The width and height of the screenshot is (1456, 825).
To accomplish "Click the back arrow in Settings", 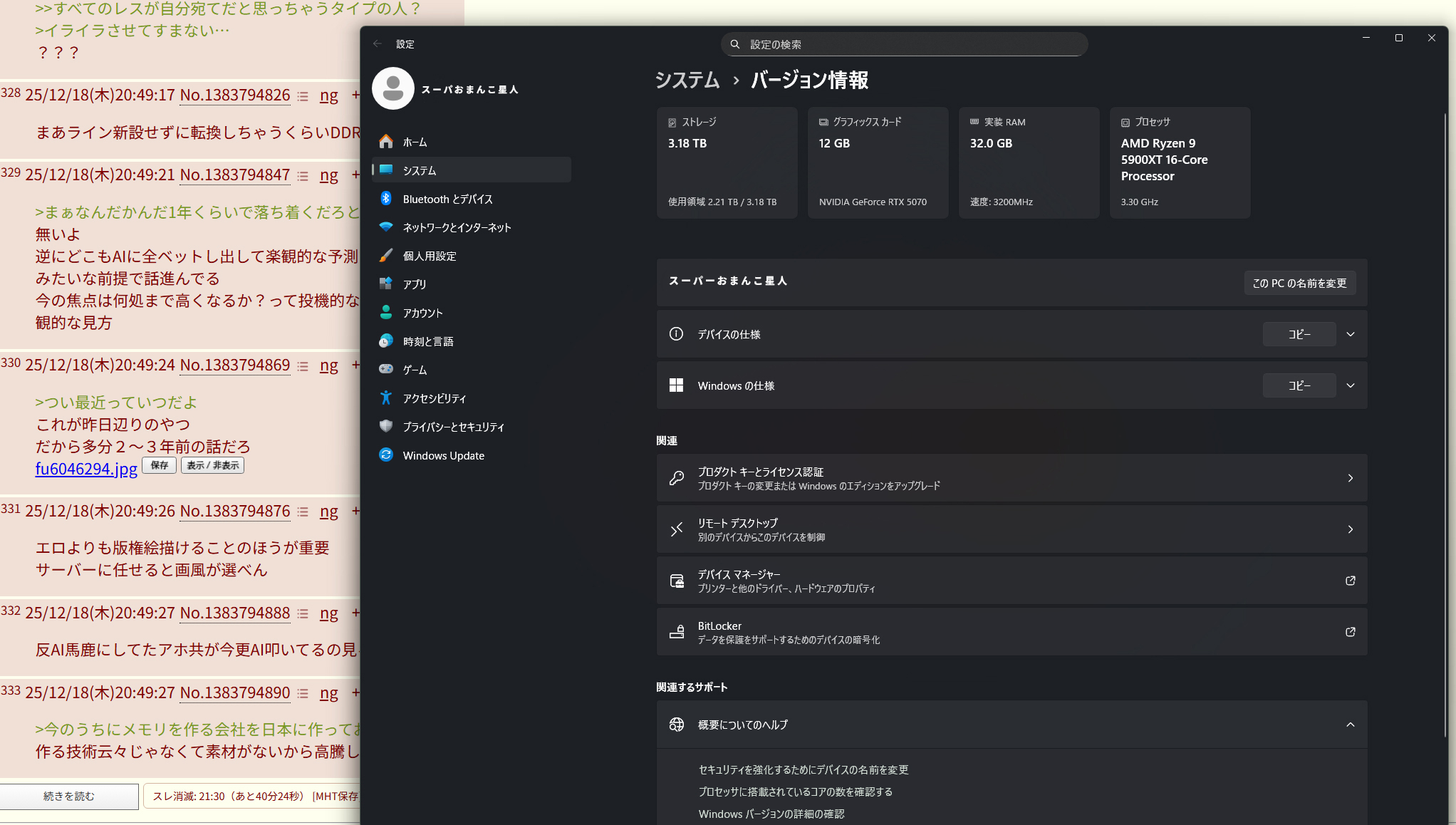I will pyautogui.click(x=378, y=44).
